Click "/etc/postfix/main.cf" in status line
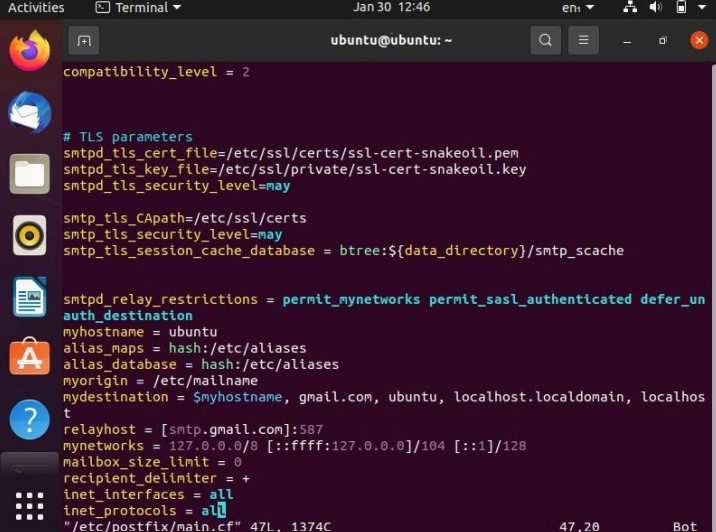Image resolution: width=716 pixels, height=532 pixels. (x=152, y=527)
